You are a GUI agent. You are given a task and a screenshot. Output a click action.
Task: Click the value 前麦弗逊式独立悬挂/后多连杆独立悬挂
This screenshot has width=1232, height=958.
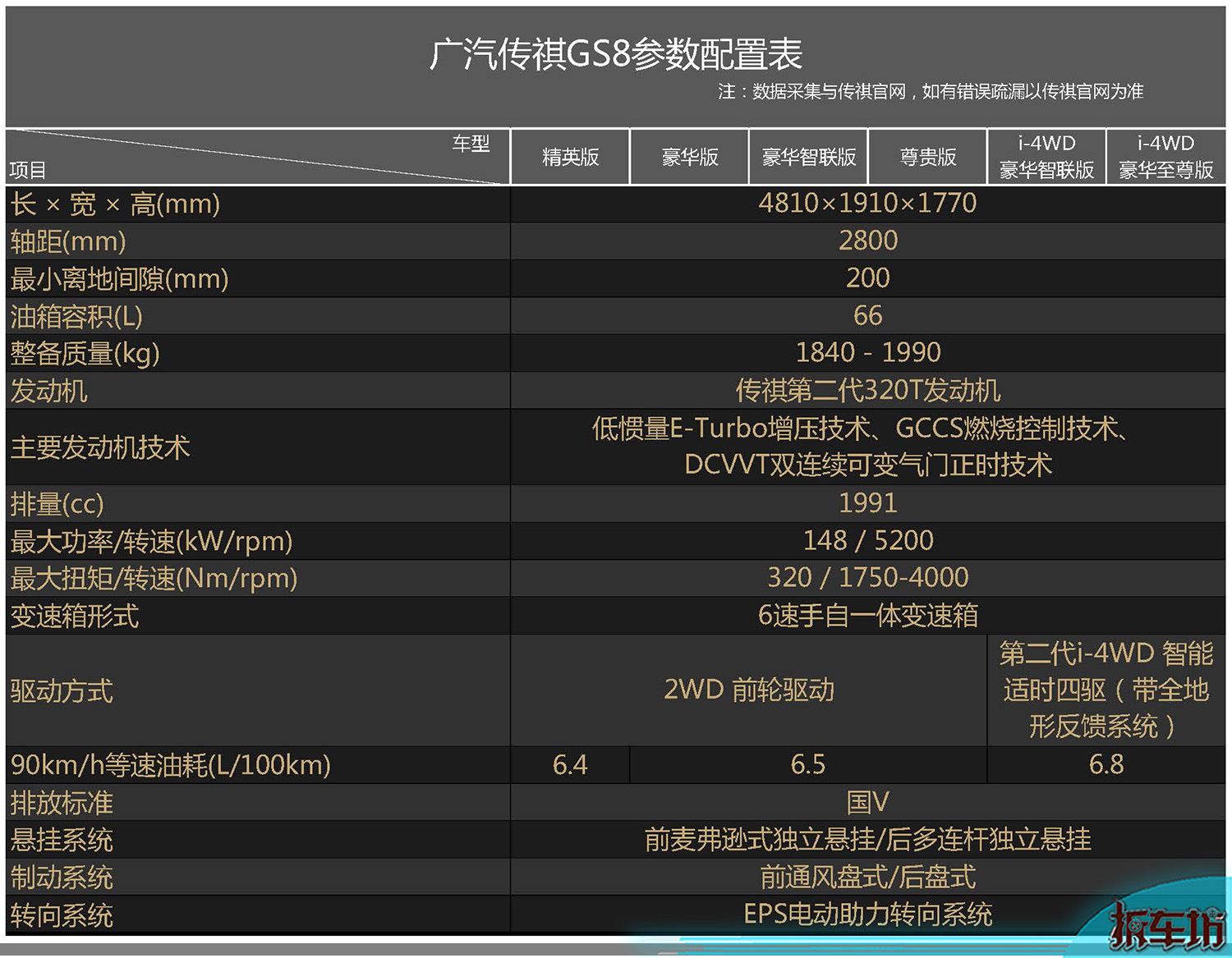point(868,840)
